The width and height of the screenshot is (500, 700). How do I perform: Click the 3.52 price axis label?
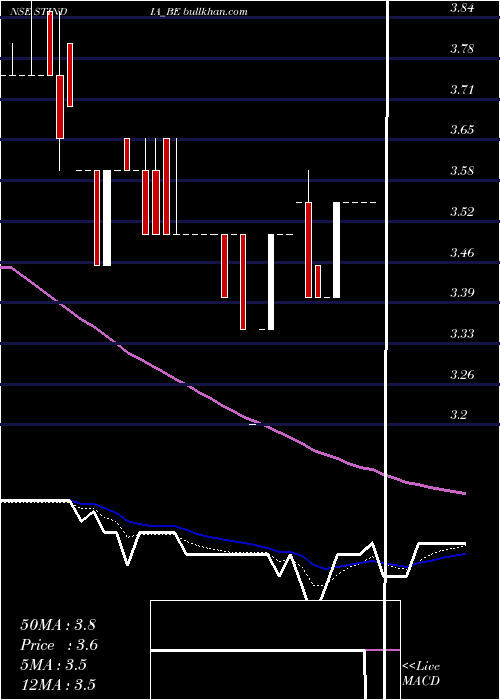(x=462, y=211)
